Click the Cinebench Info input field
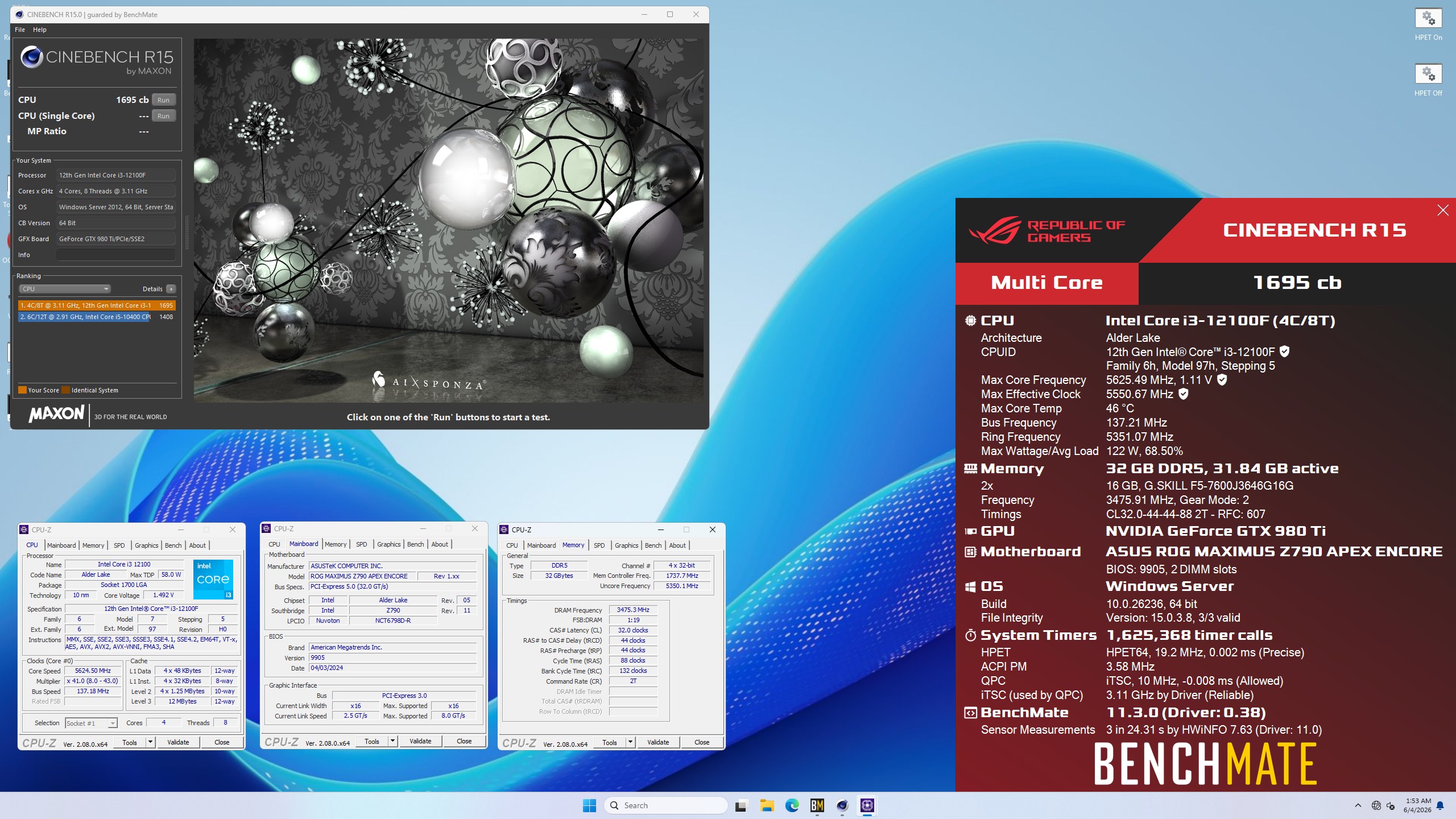This screenshot has width=1456, height=819. (116, 255)
